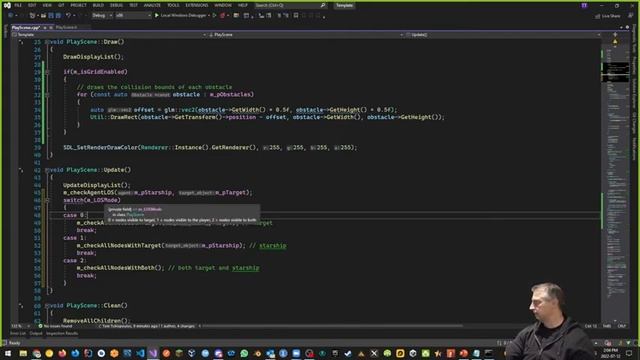Open the Debug configuration dropdown
Image resolution: width=640 pixels, height=360 pixels.
click(102, 16)
